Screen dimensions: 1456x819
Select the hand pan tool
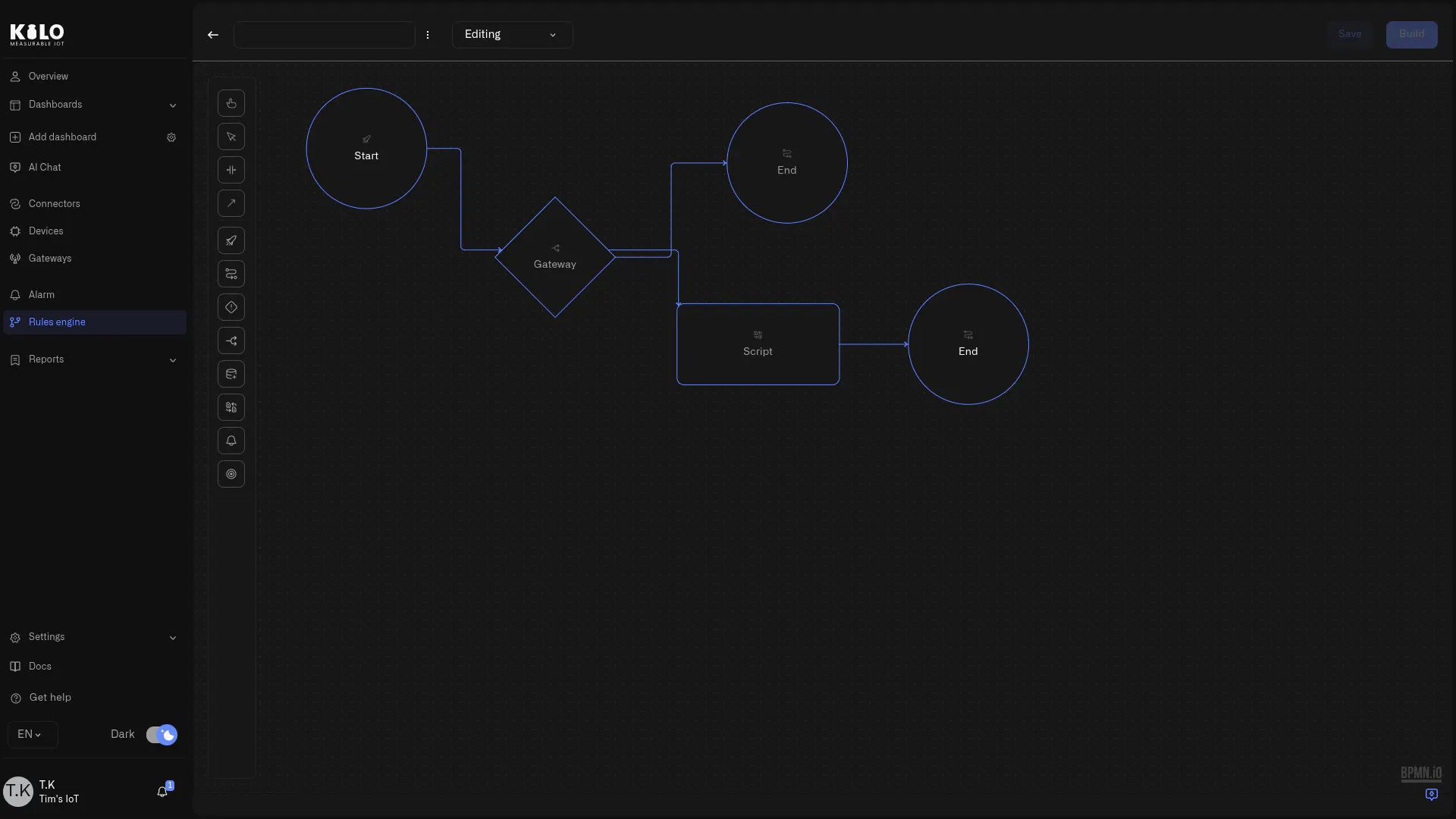pyautogui.click(x=231, y=103)
